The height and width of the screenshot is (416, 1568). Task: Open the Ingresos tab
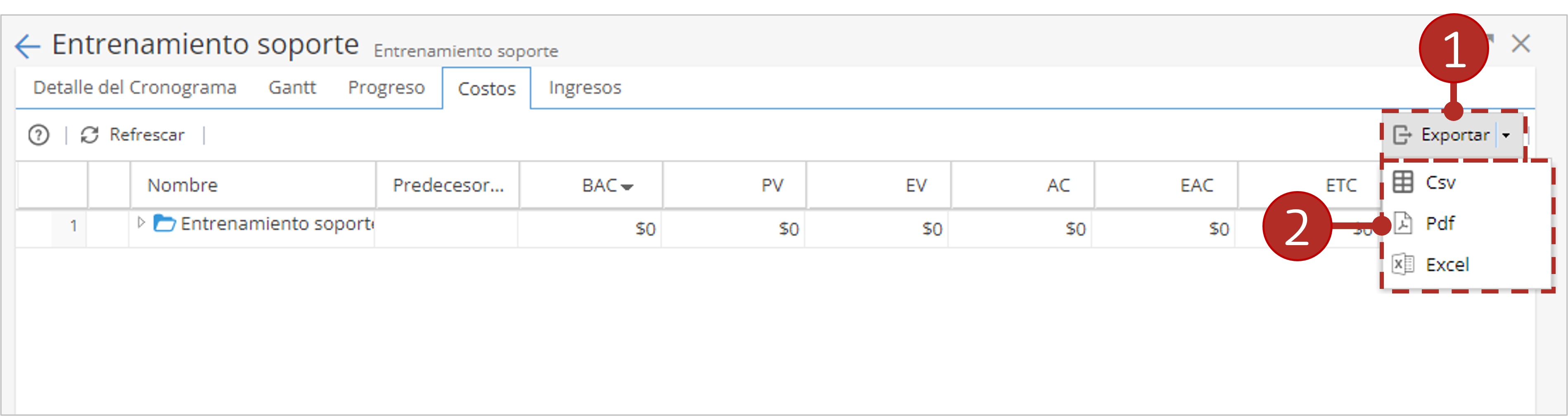pyautogui.click(x=585, y=87)
